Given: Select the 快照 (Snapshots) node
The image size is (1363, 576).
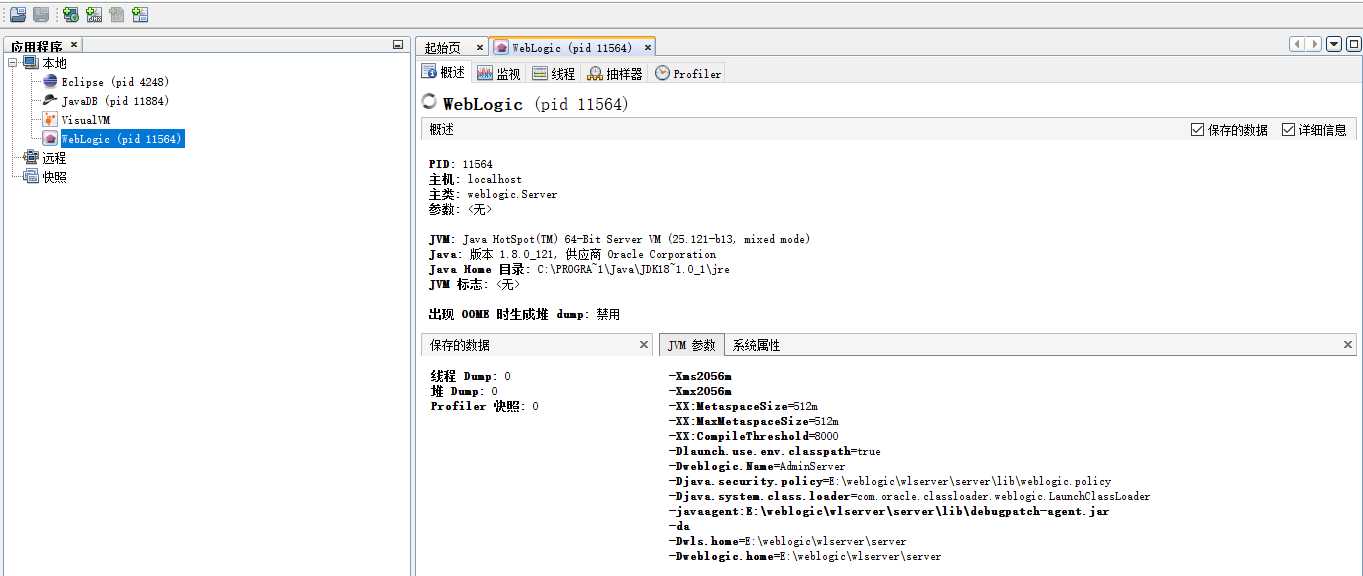Looking at the screenshot, I should [54, 177].
